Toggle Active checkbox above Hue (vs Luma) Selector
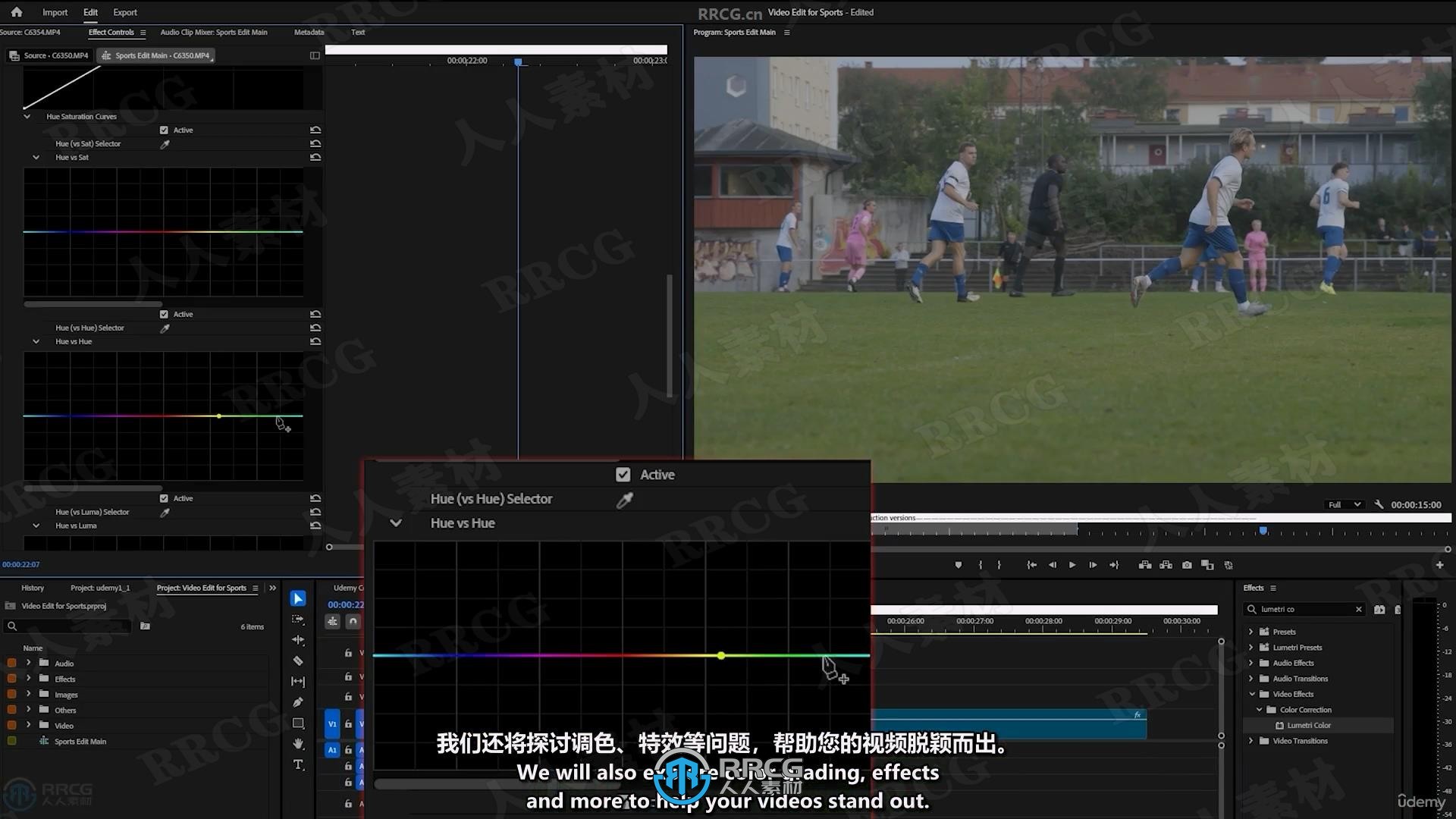 point(164,499)
